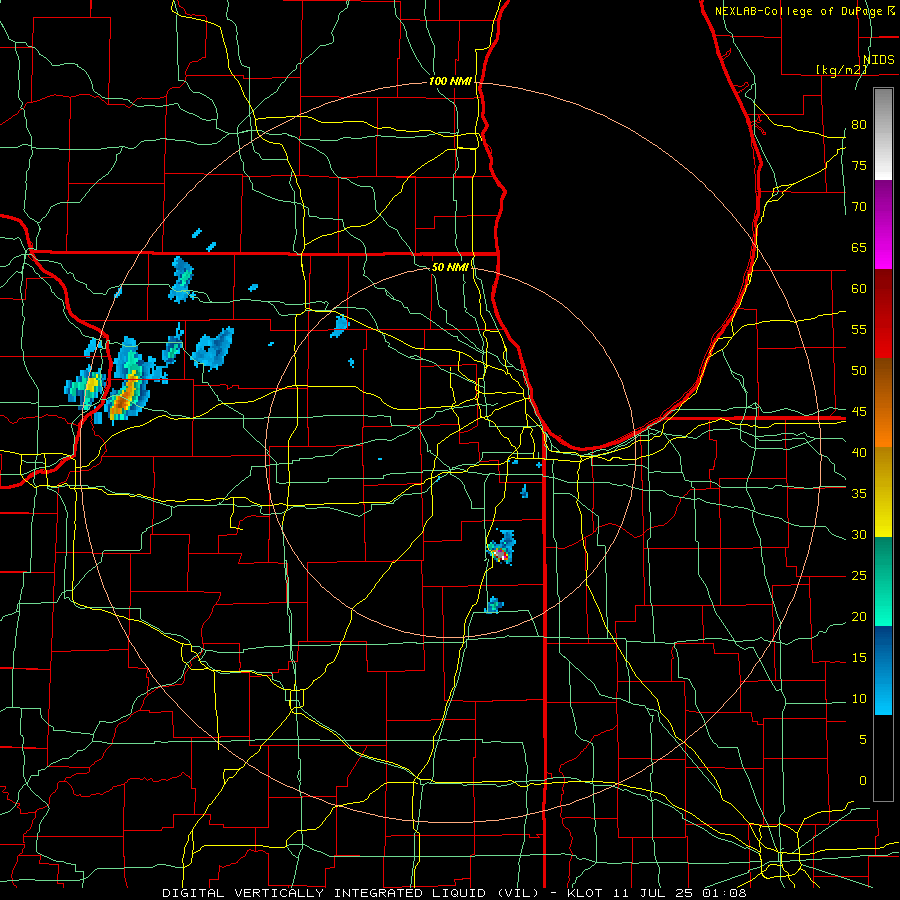Click the Digital Vertically Integrated Liquid title caption
The image size is (900, 900).
[x=352, y=893]
